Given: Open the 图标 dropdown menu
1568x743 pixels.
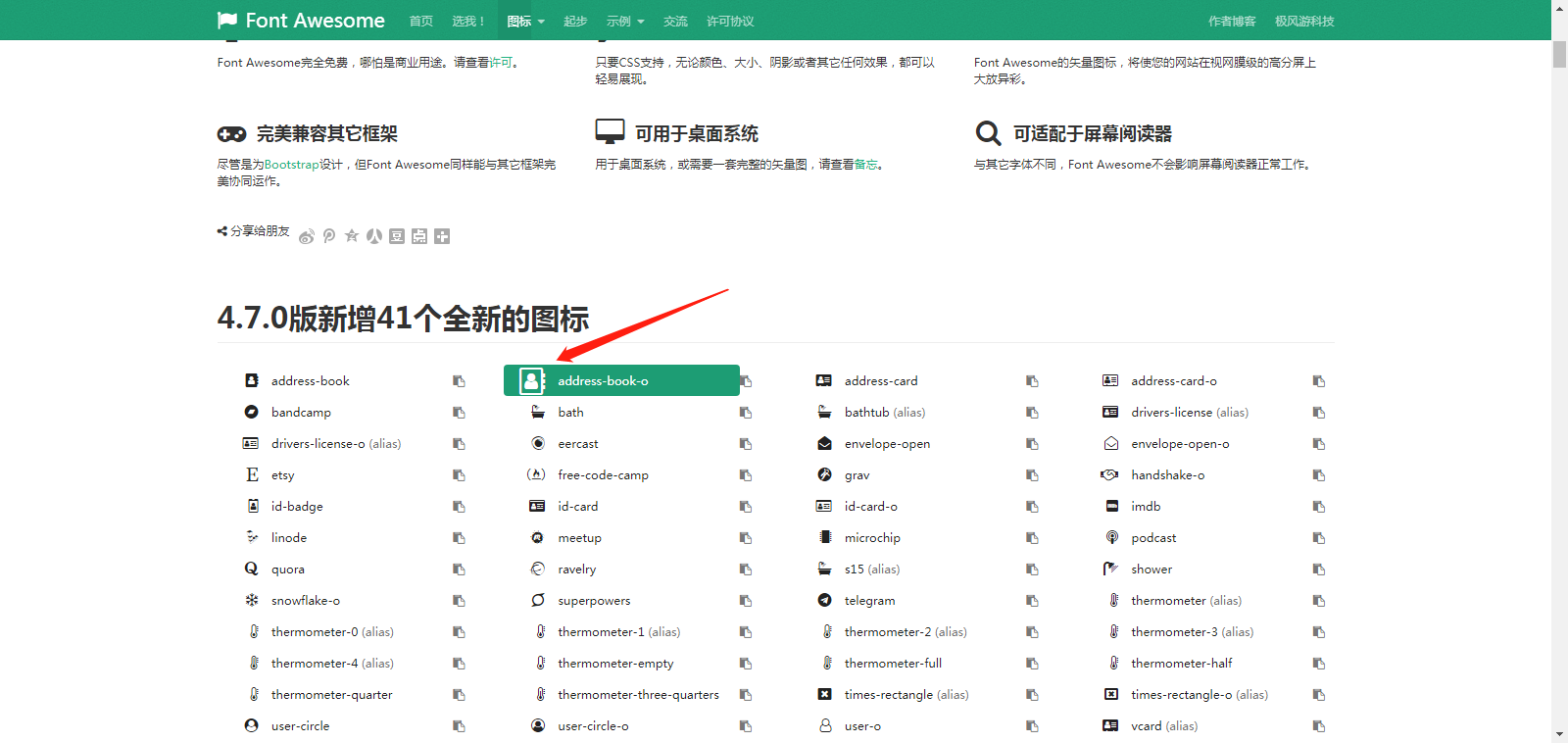Looking at the screenshot, I should pos(525,21).
